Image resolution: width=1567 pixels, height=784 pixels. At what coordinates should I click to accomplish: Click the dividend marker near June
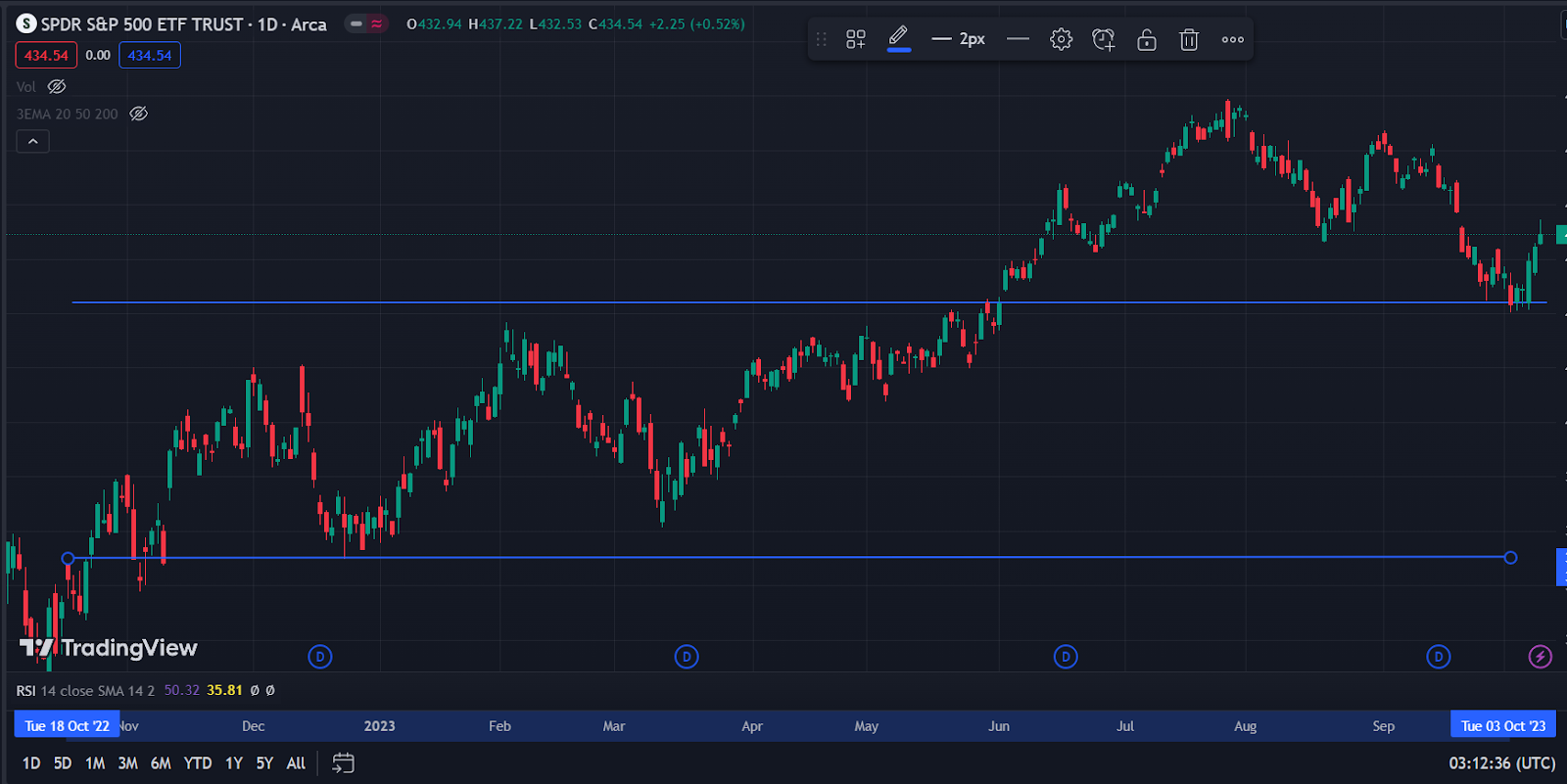click(x=1066, y=657)
